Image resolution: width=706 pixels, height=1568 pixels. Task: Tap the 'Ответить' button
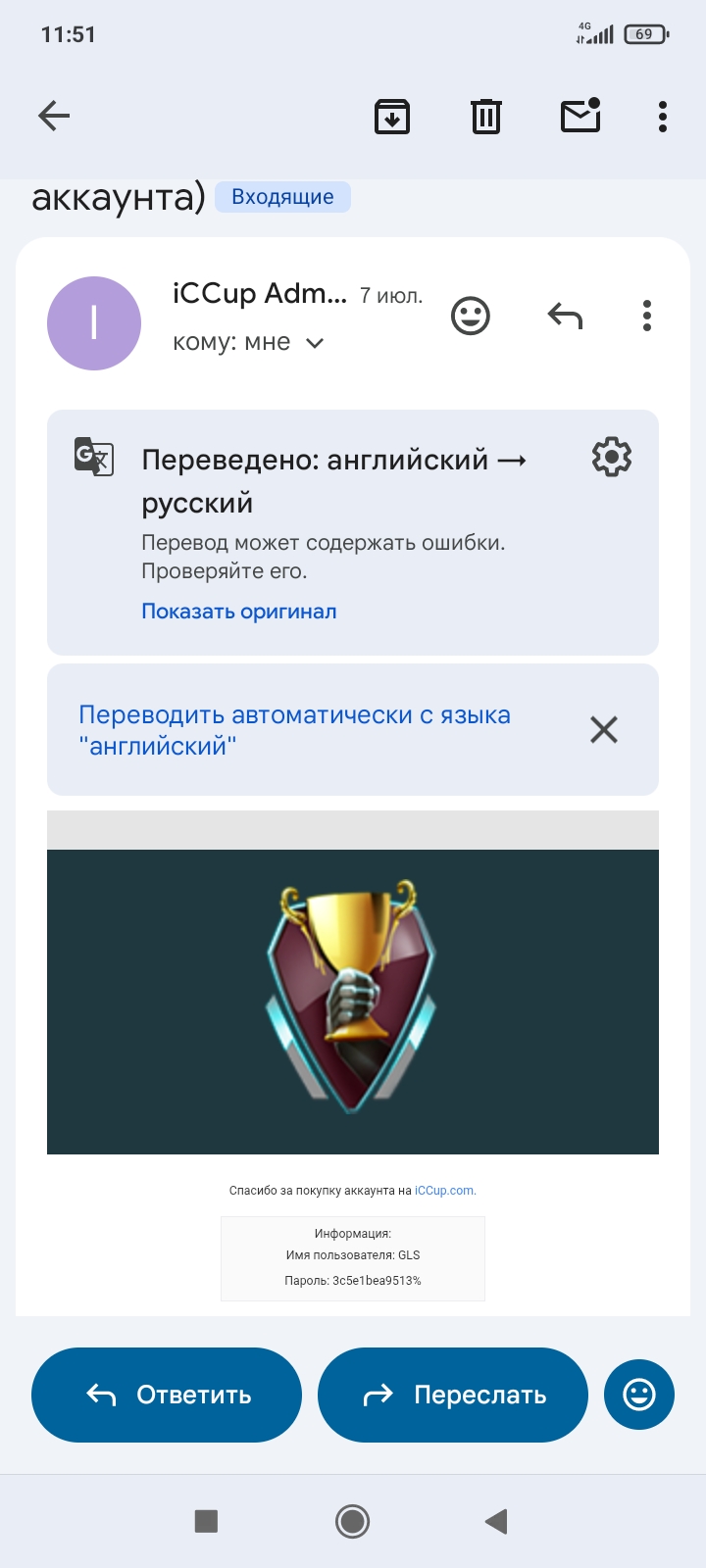click(x=167, y=1395)
